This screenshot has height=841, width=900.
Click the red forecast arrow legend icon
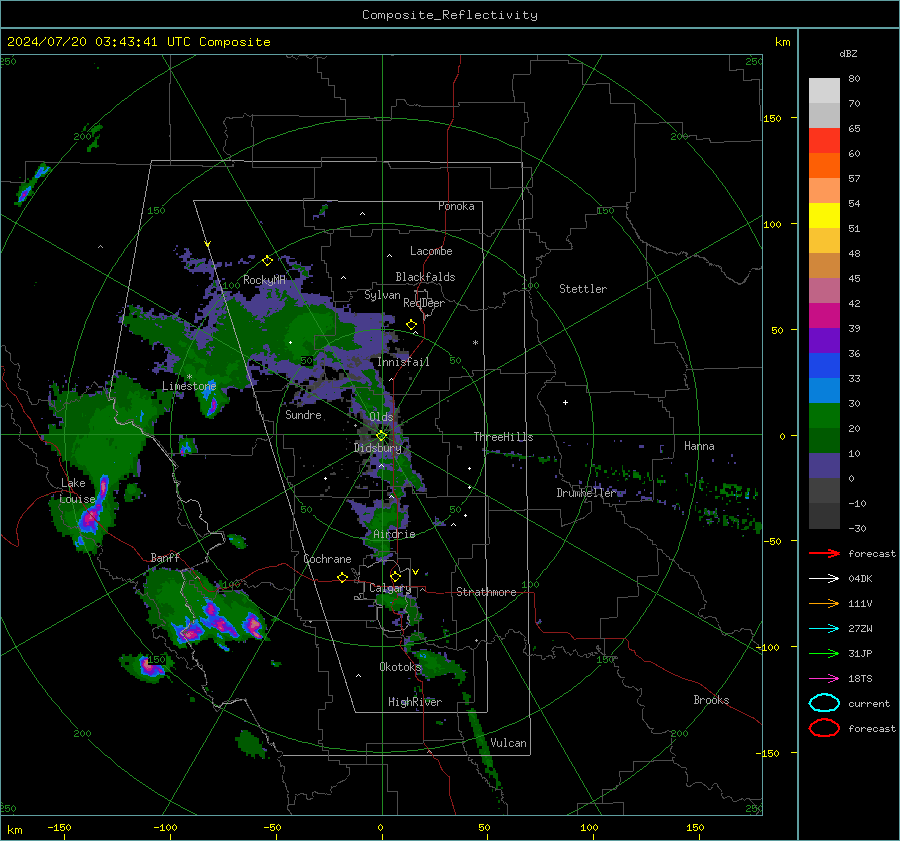coord(824,553)
